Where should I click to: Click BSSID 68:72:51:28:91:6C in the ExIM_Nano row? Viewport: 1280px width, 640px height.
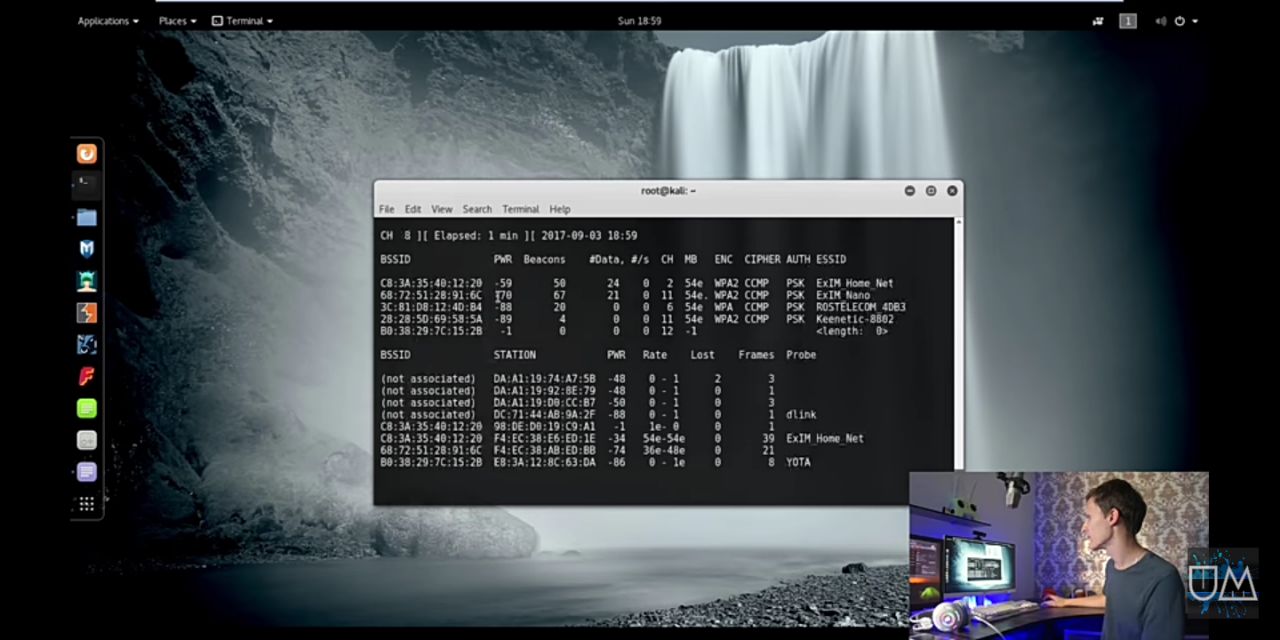click(431, 295)
